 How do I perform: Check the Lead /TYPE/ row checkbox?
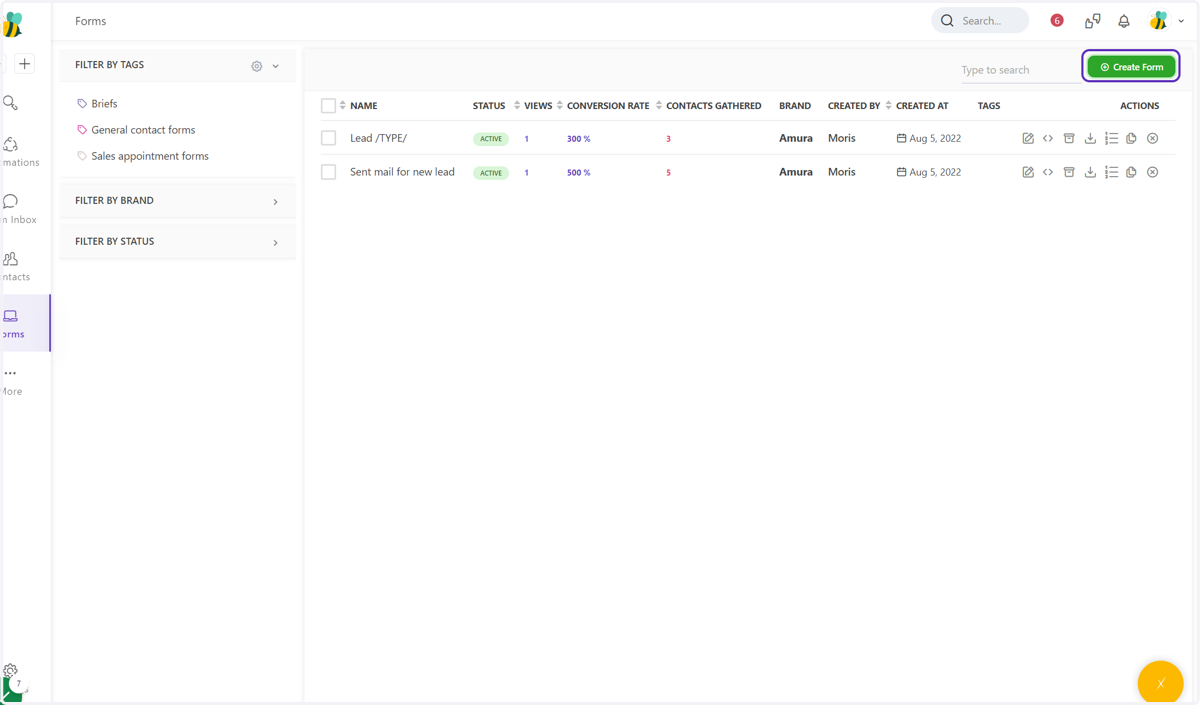click(328, 139)
